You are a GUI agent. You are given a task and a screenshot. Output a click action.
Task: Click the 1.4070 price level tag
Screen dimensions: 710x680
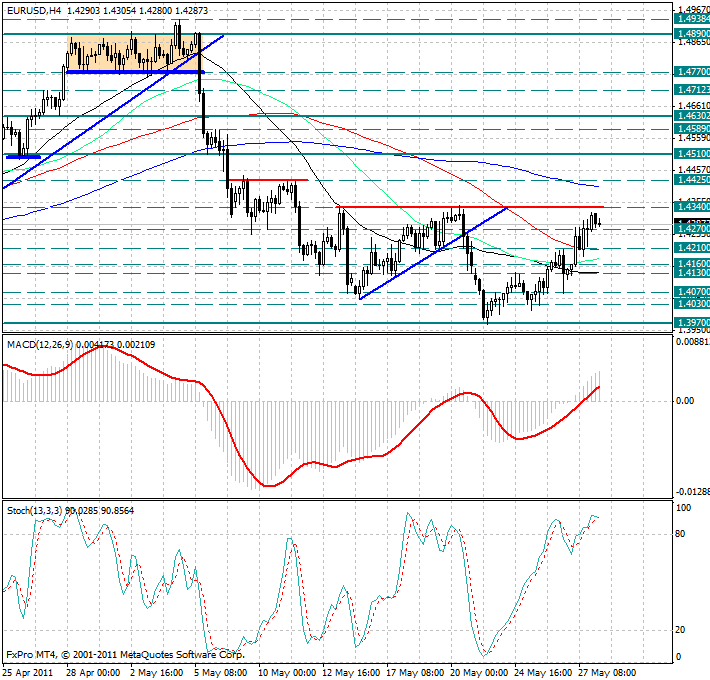[692, 292]
